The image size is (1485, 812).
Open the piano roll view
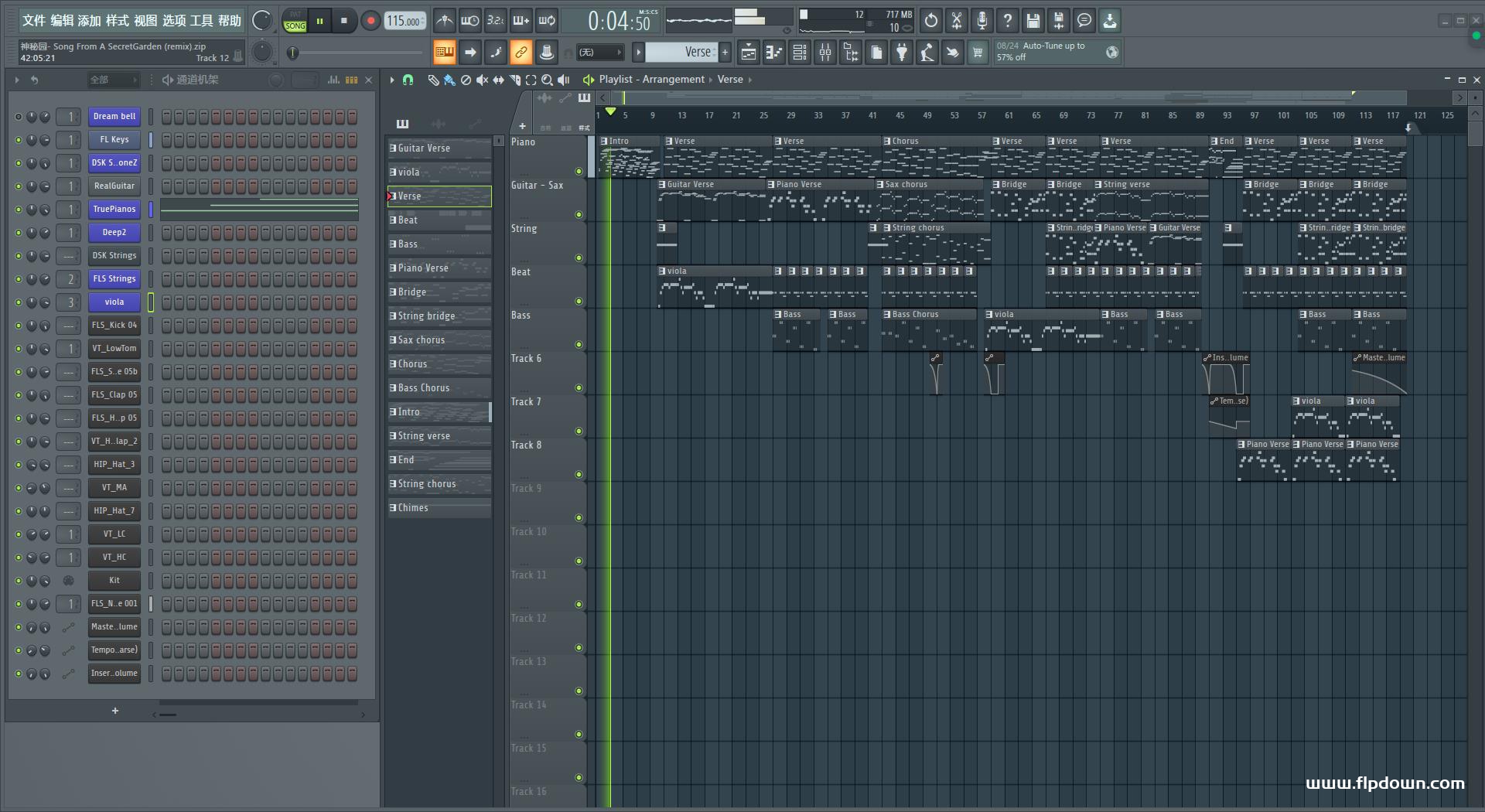(773, 53)
